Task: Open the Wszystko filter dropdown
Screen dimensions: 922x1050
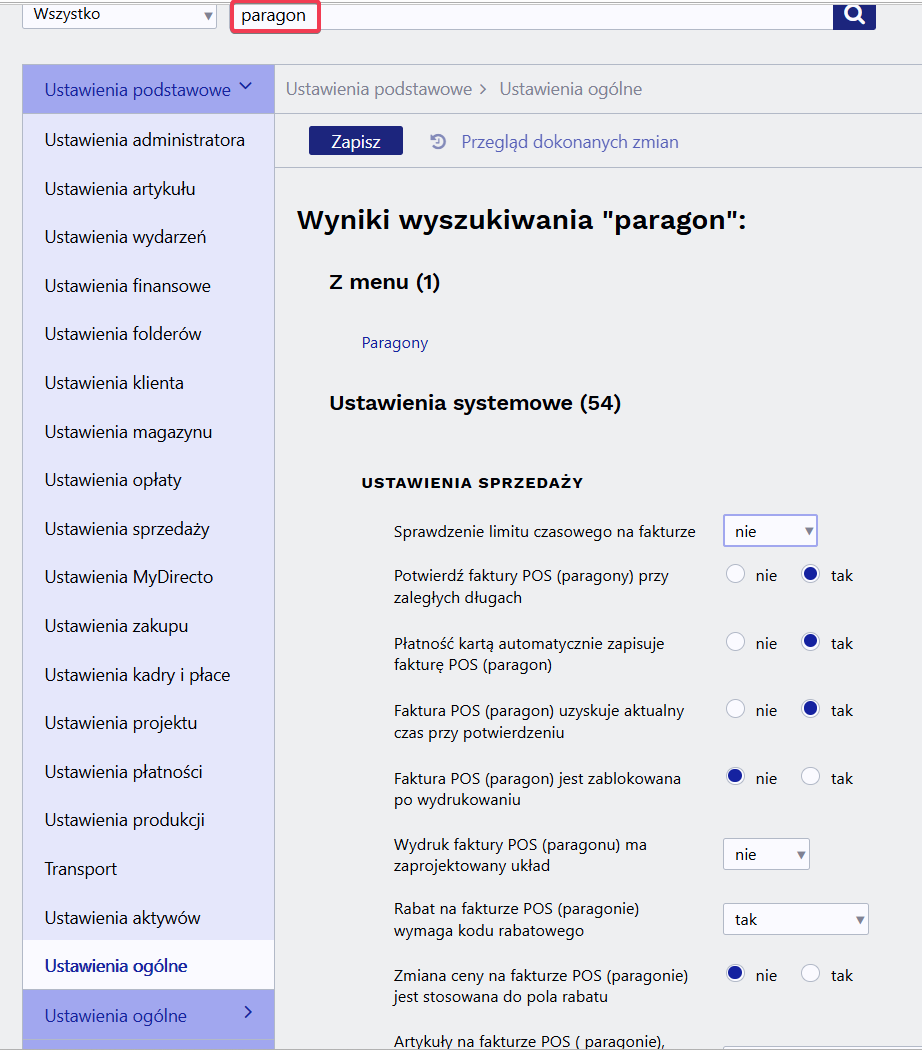Action: (119, 16)
